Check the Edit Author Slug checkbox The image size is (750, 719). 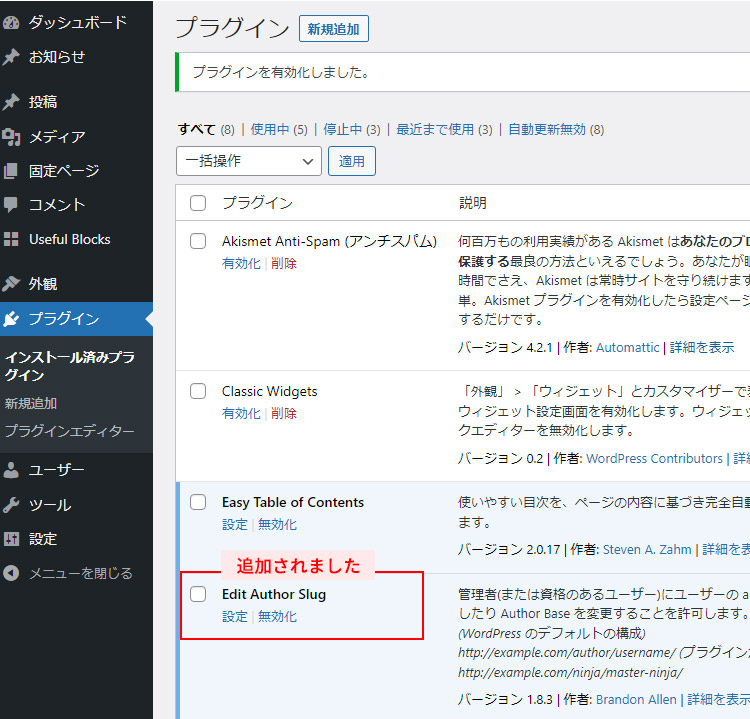[x=198, y=594]
